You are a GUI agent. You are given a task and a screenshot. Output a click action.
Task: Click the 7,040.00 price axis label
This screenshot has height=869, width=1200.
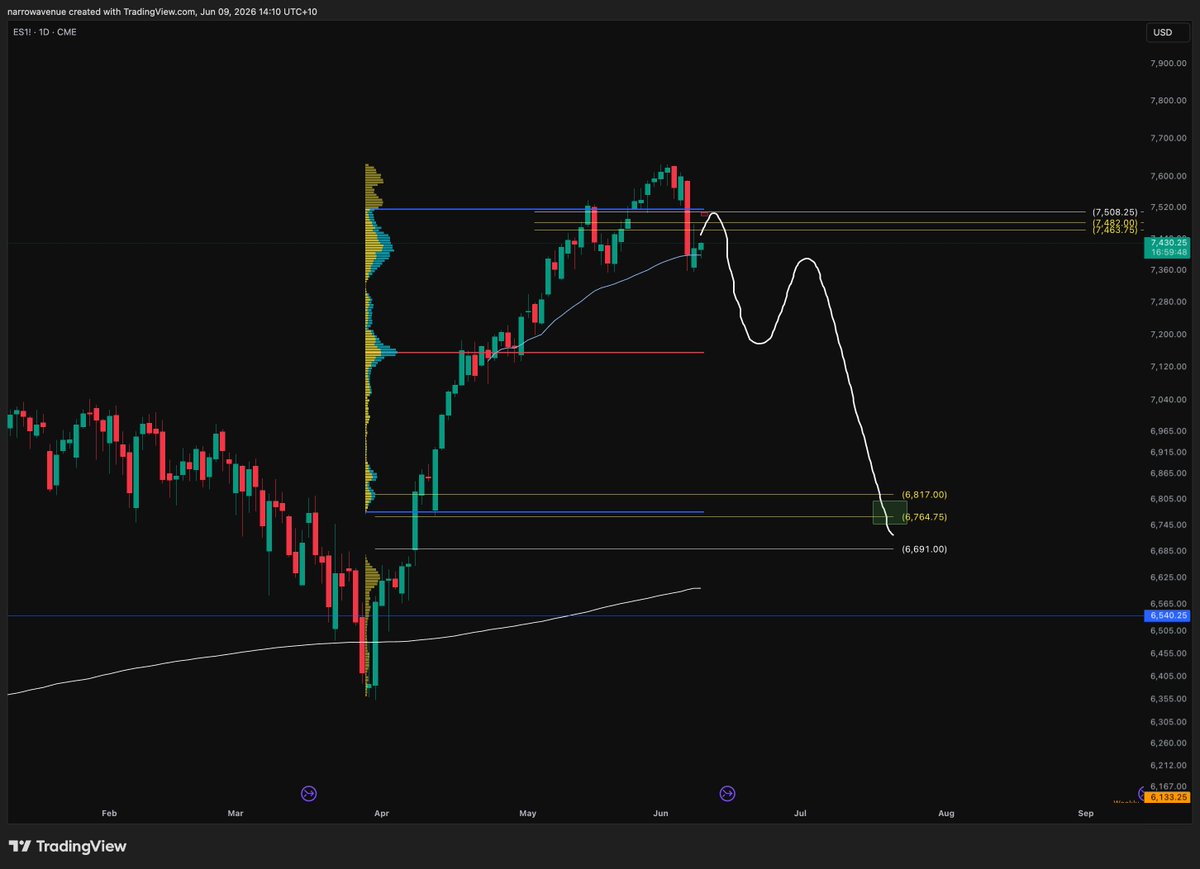point(1168,400)
